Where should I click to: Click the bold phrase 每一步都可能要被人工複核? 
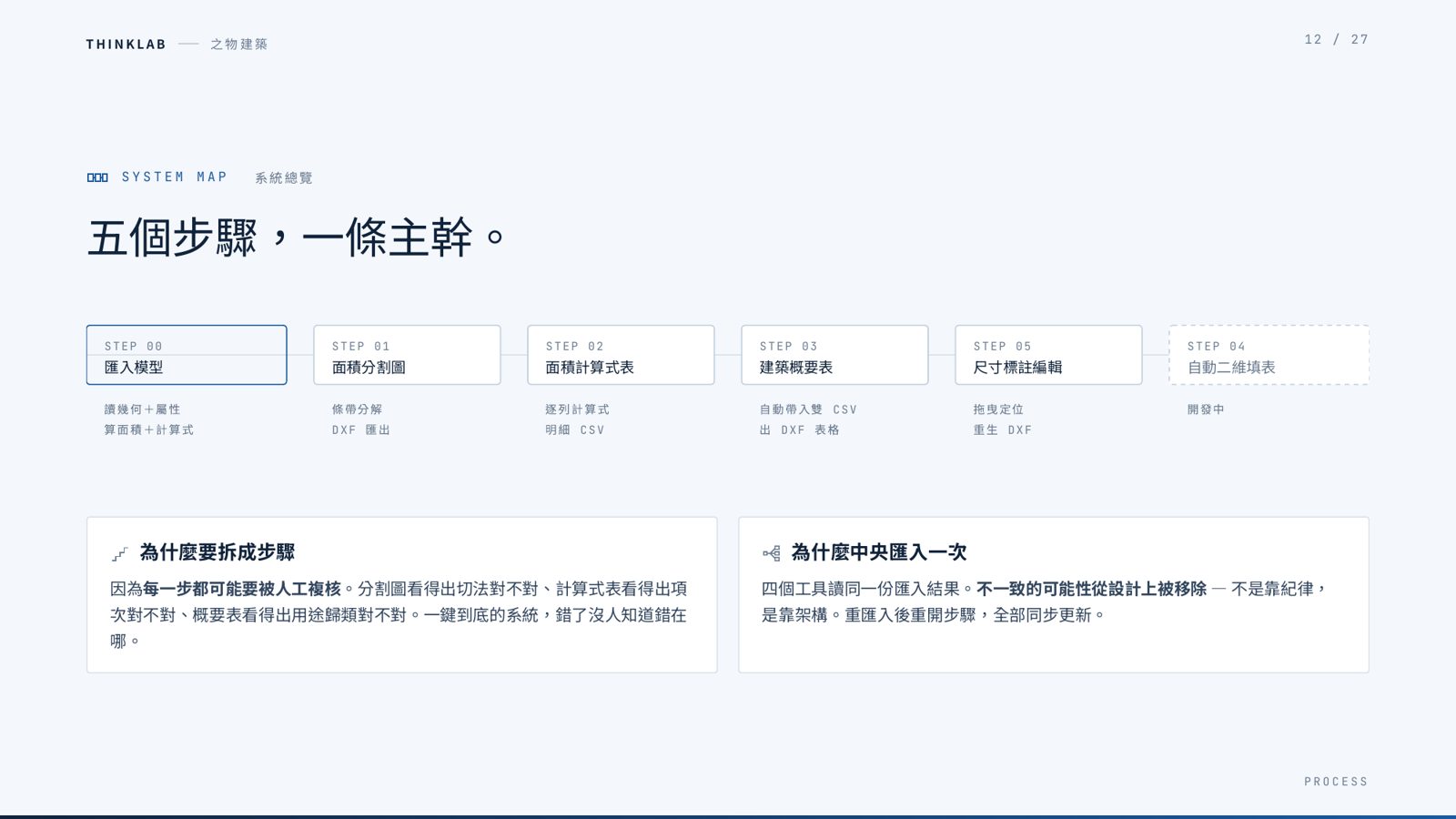click(242, 589)
